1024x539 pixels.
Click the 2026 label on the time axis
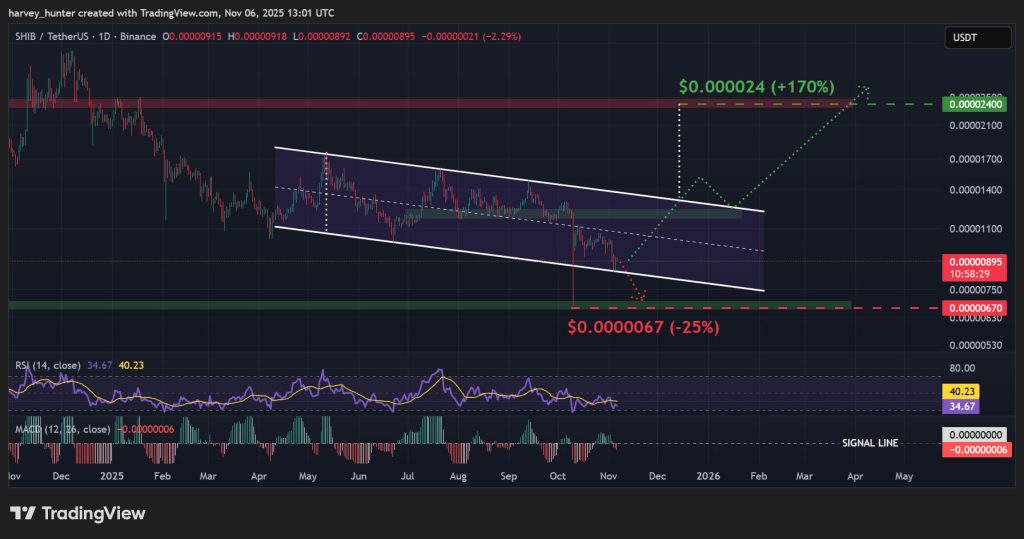pos(708,476)
